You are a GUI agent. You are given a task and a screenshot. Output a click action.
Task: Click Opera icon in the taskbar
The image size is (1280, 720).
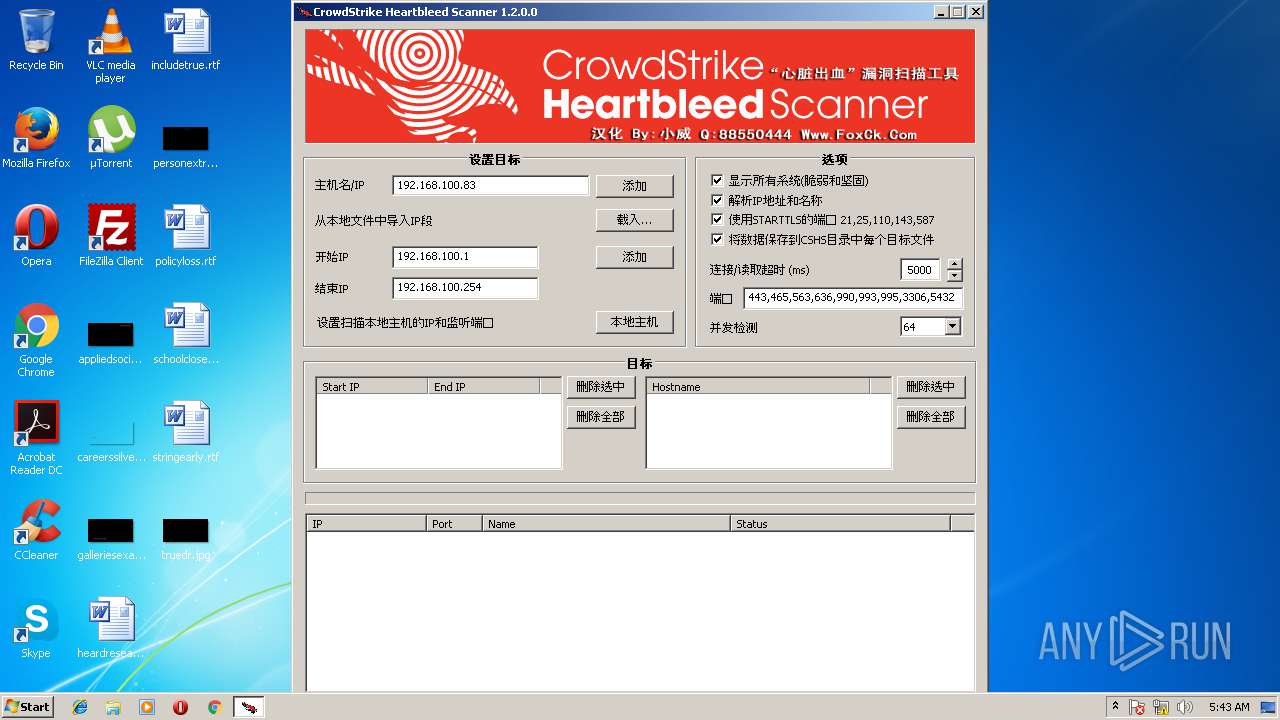181,707
